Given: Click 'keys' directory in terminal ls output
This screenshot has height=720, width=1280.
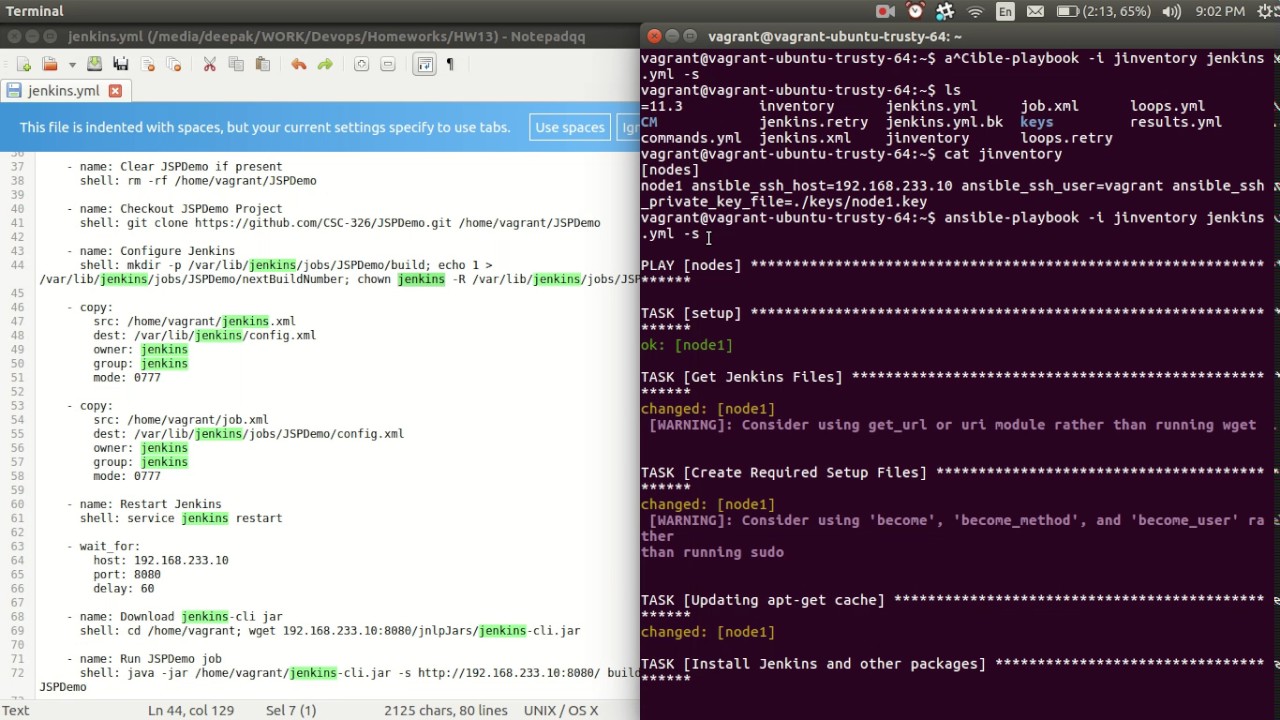Looking at the screenshot, I should tap(1037, 122).
